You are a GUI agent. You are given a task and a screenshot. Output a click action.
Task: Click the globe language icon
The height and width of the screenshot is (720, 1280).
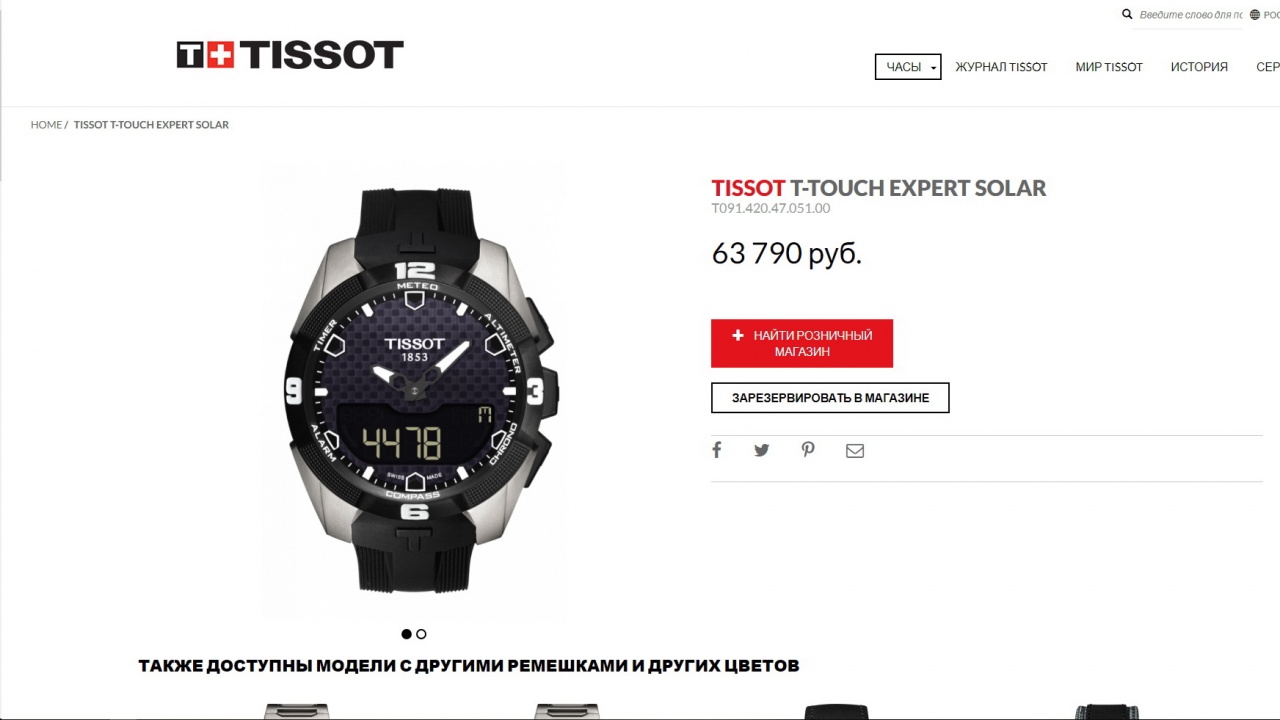[x=1255, y=15]
